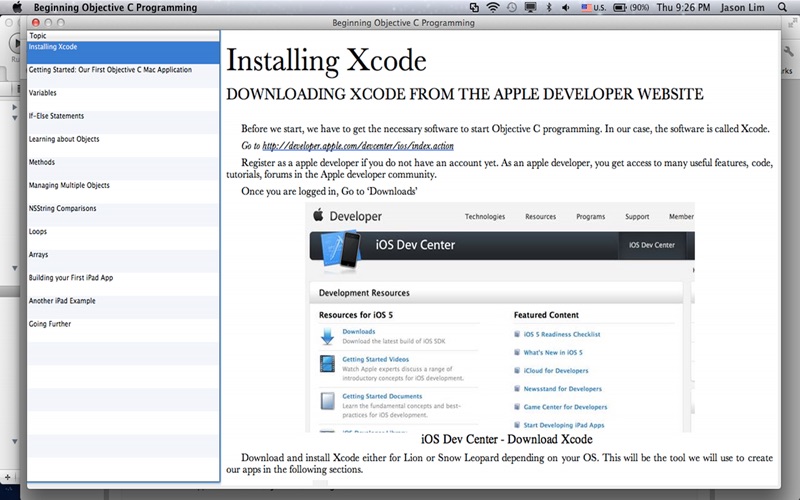Select the Managing Multiple Objects topic
This screenshot has width=800, height=500.
(x=123, y=191)
